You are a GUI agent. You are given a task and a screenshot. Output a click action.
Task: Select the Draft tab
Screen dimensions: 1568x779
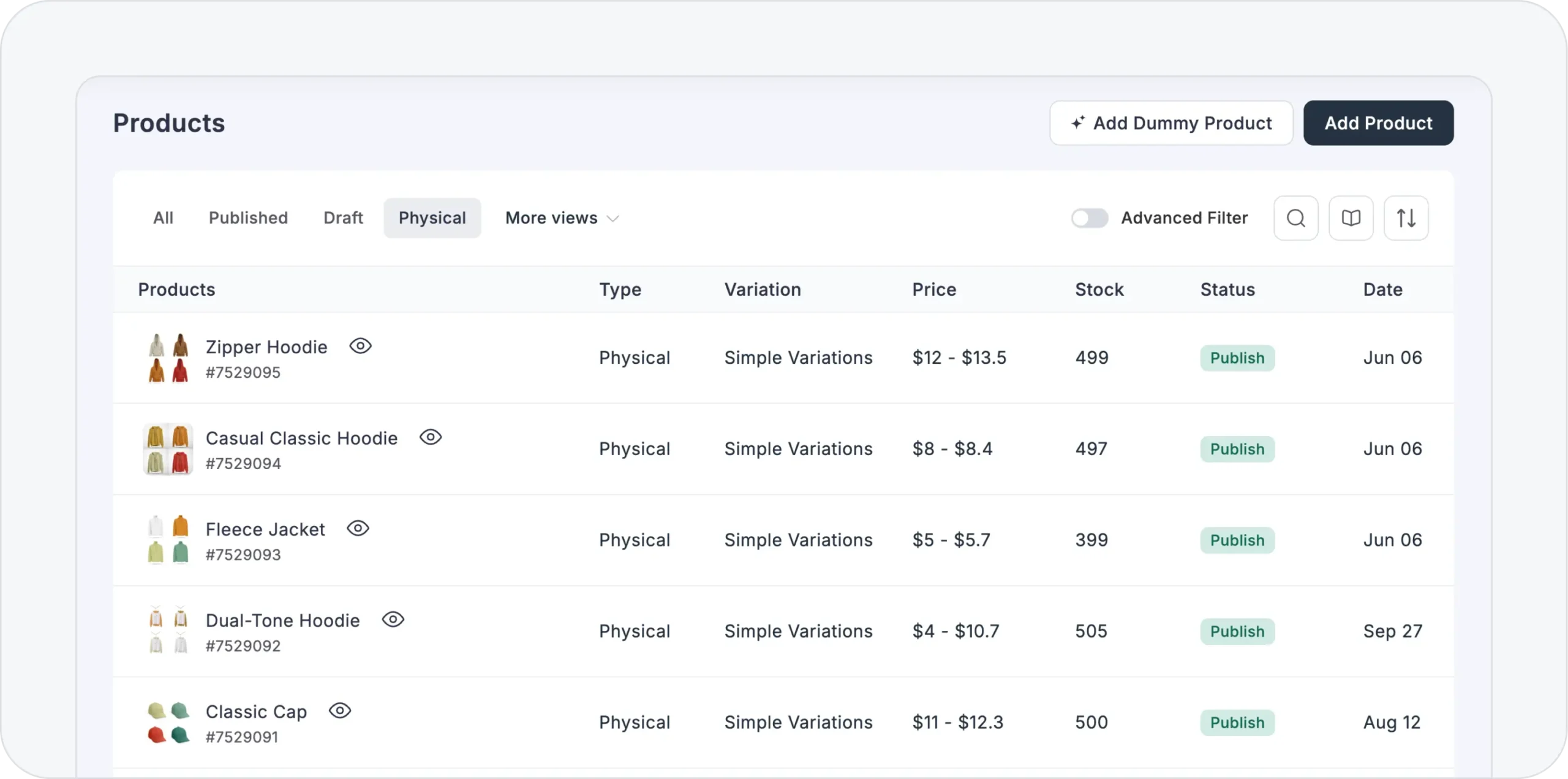tap(343, 218)
